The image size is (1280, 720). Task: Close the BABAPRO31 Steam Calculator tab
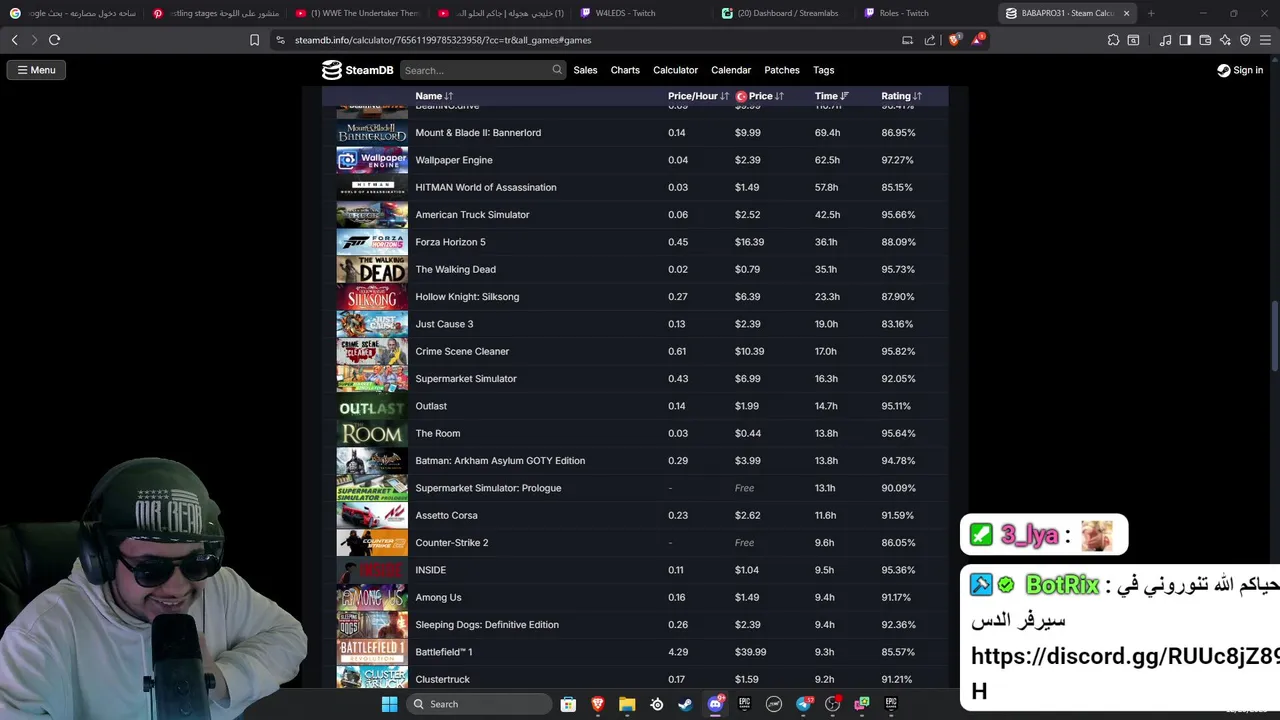pyautogui.click(x=1127, y=13)
